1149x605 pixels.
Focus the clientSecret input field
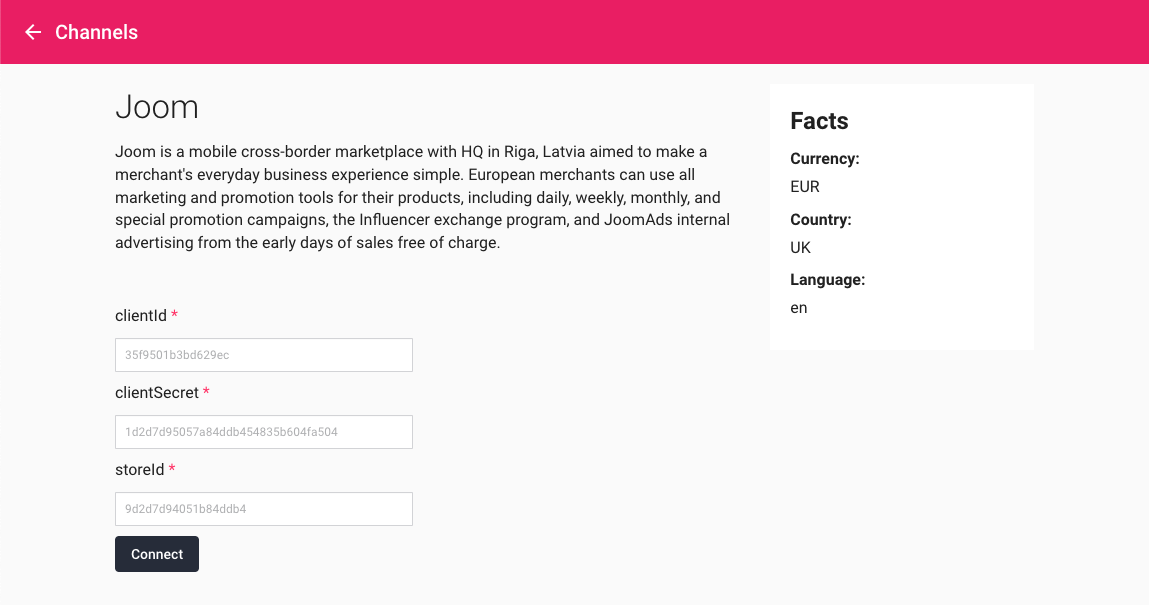(x=264, y=432)
